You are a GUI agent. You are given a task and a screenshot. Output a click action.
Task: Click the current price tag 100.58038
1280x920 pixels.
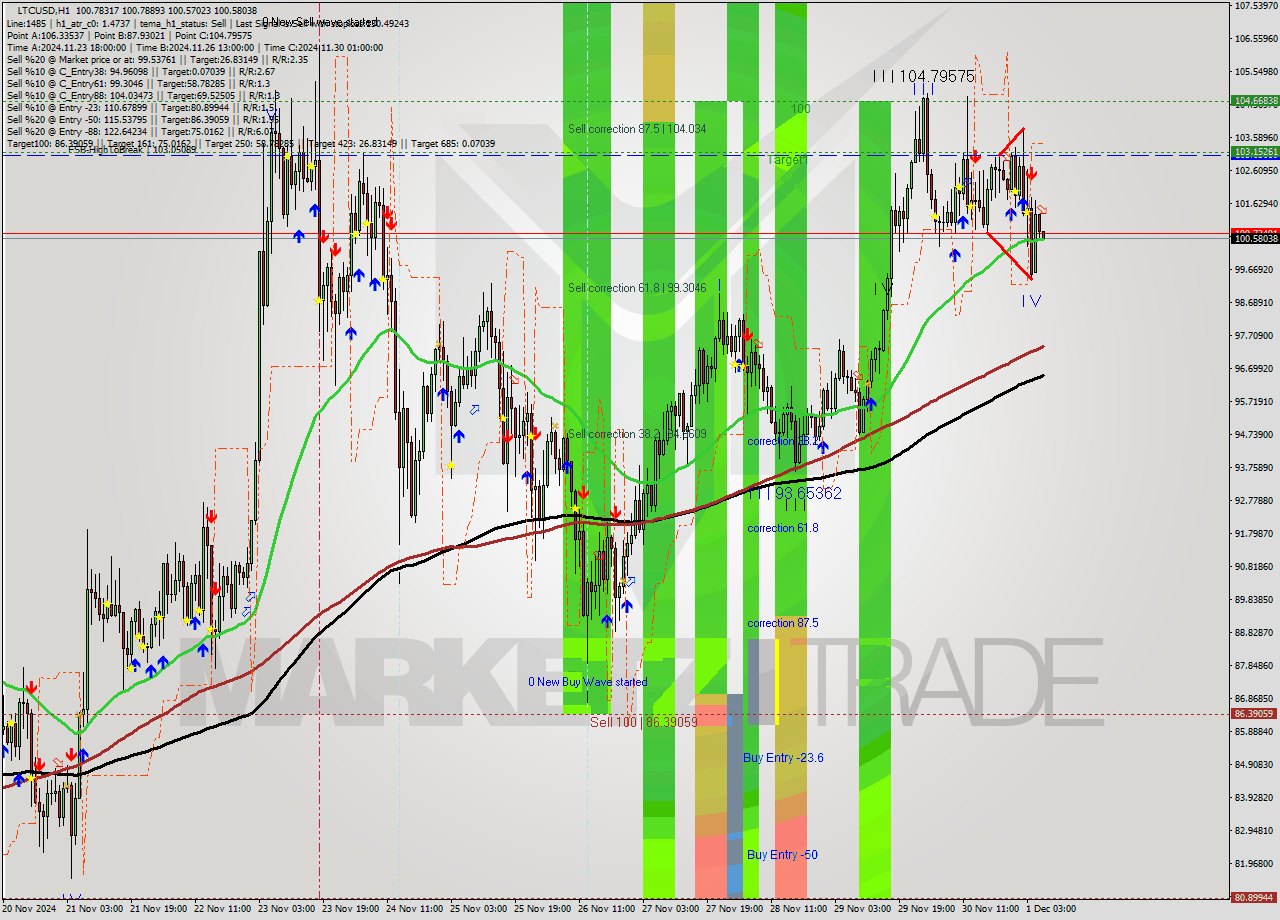(x=1254, y=239)
